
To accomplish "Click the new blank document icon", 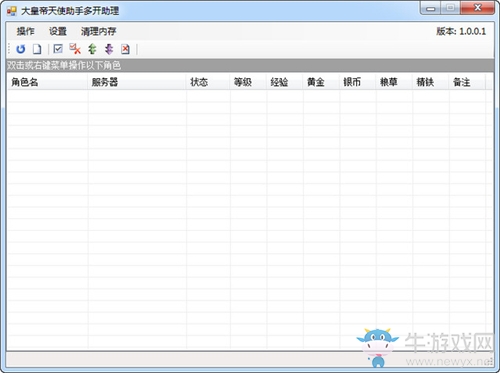I will 37,49.
